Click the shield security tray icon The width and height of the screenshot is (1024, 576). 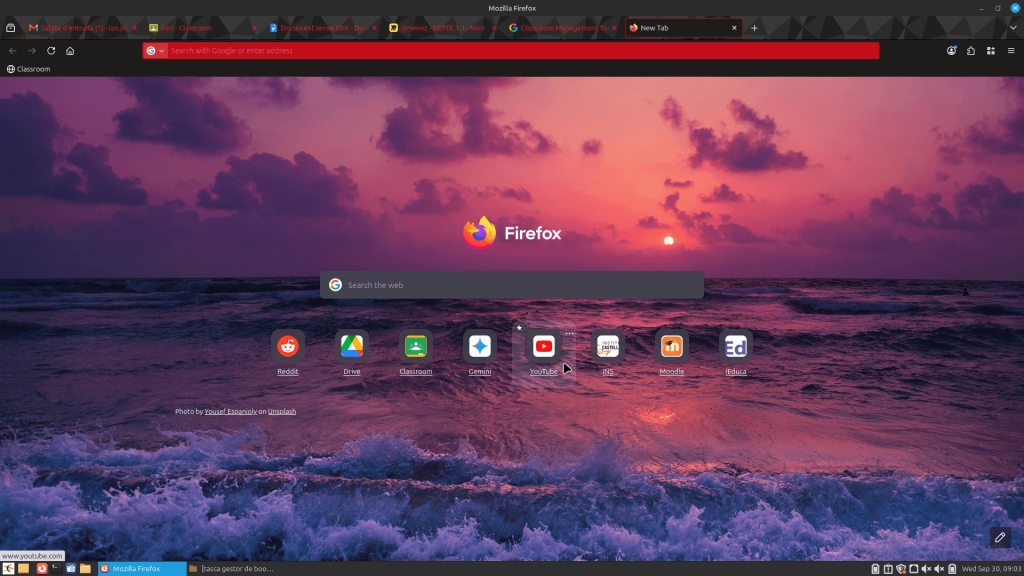pos(901,569)
